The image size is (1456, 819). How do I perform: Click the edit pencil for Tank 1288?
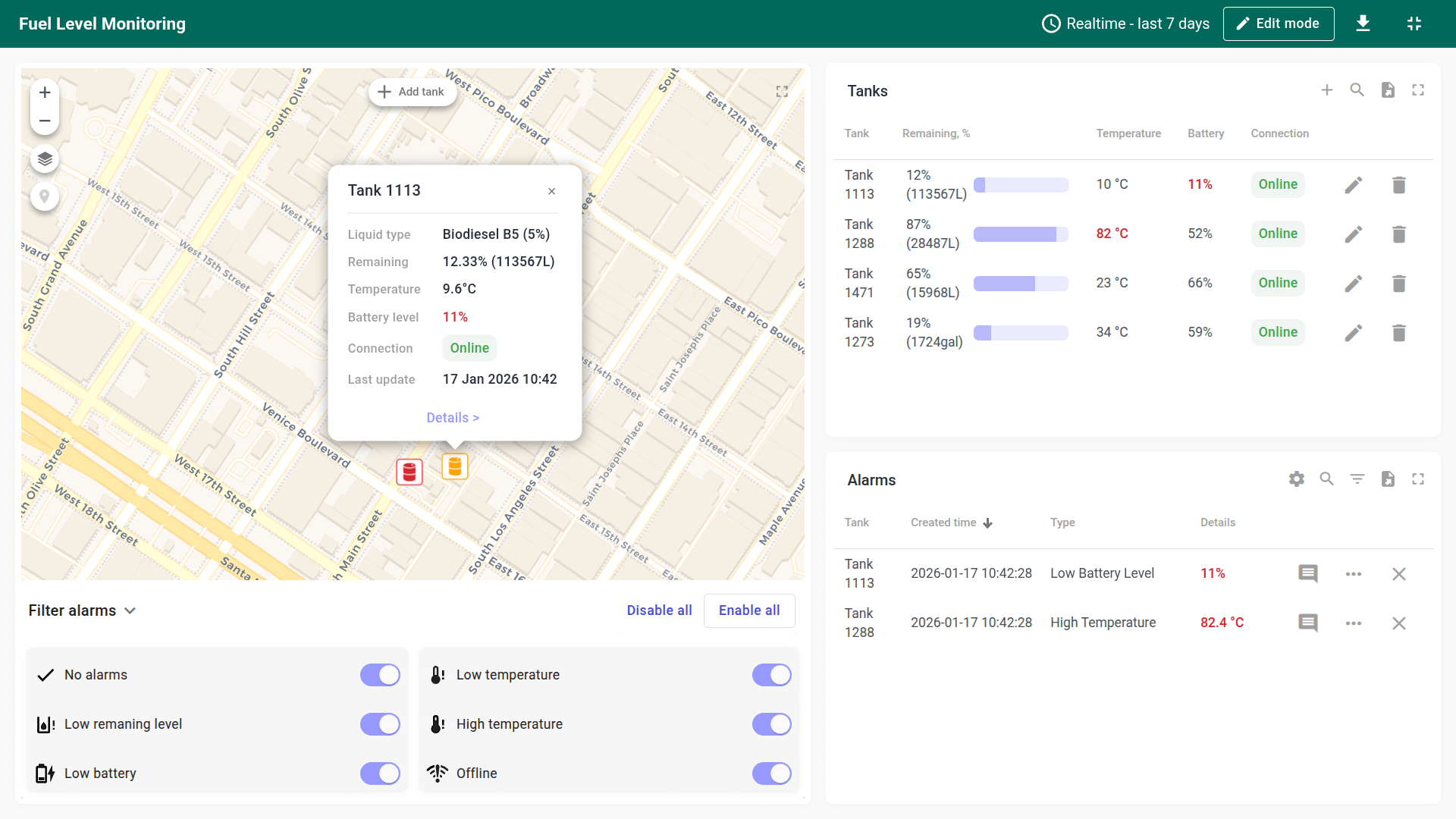[1354, 234]
